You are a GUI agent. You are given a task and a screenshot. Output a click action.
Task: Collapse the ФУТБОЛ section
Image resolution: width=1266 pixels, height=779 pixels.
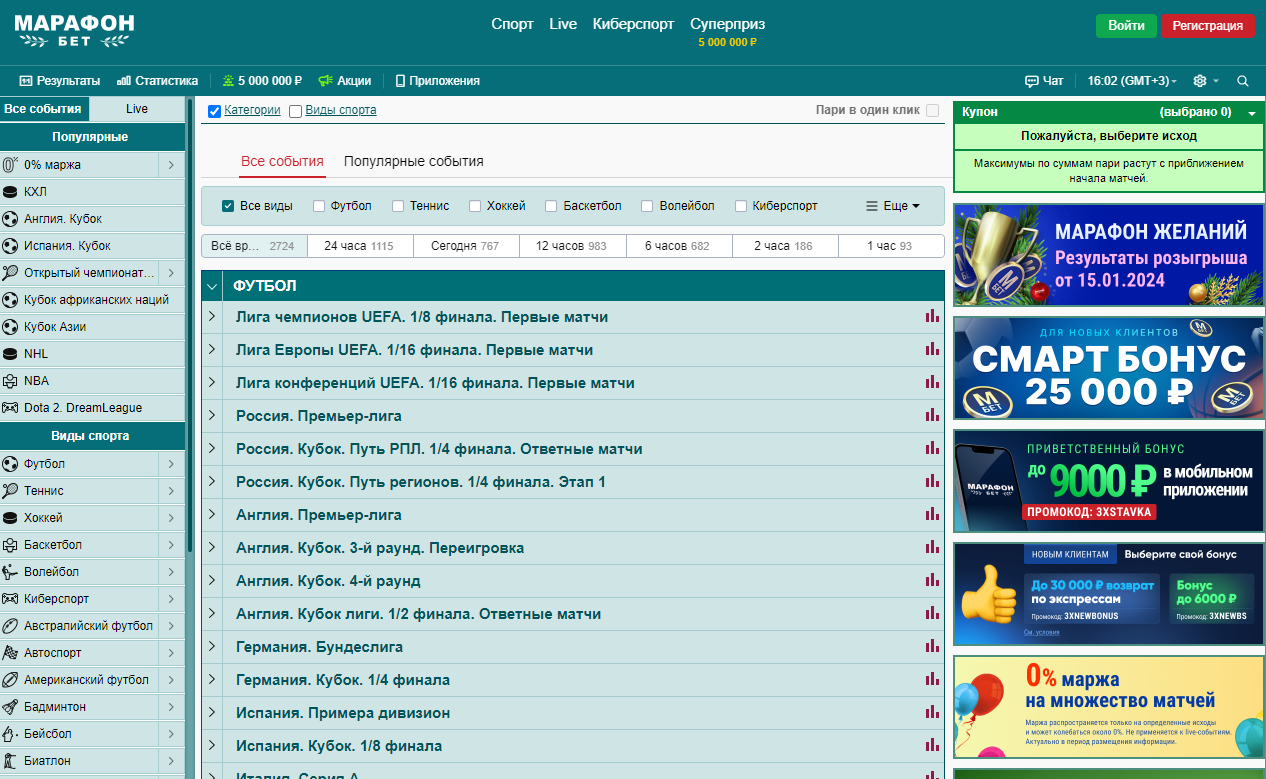(x=212, y=286)
